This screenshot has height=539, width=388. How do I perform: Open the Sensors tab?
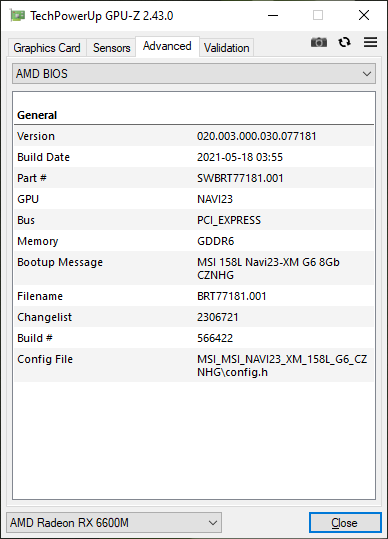[111, 48]
